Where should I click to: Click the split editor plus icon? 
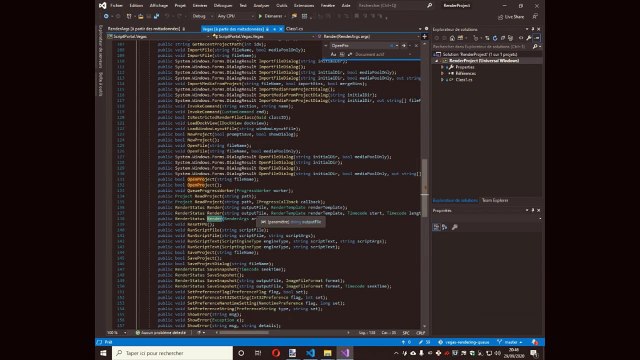[424, 37]
